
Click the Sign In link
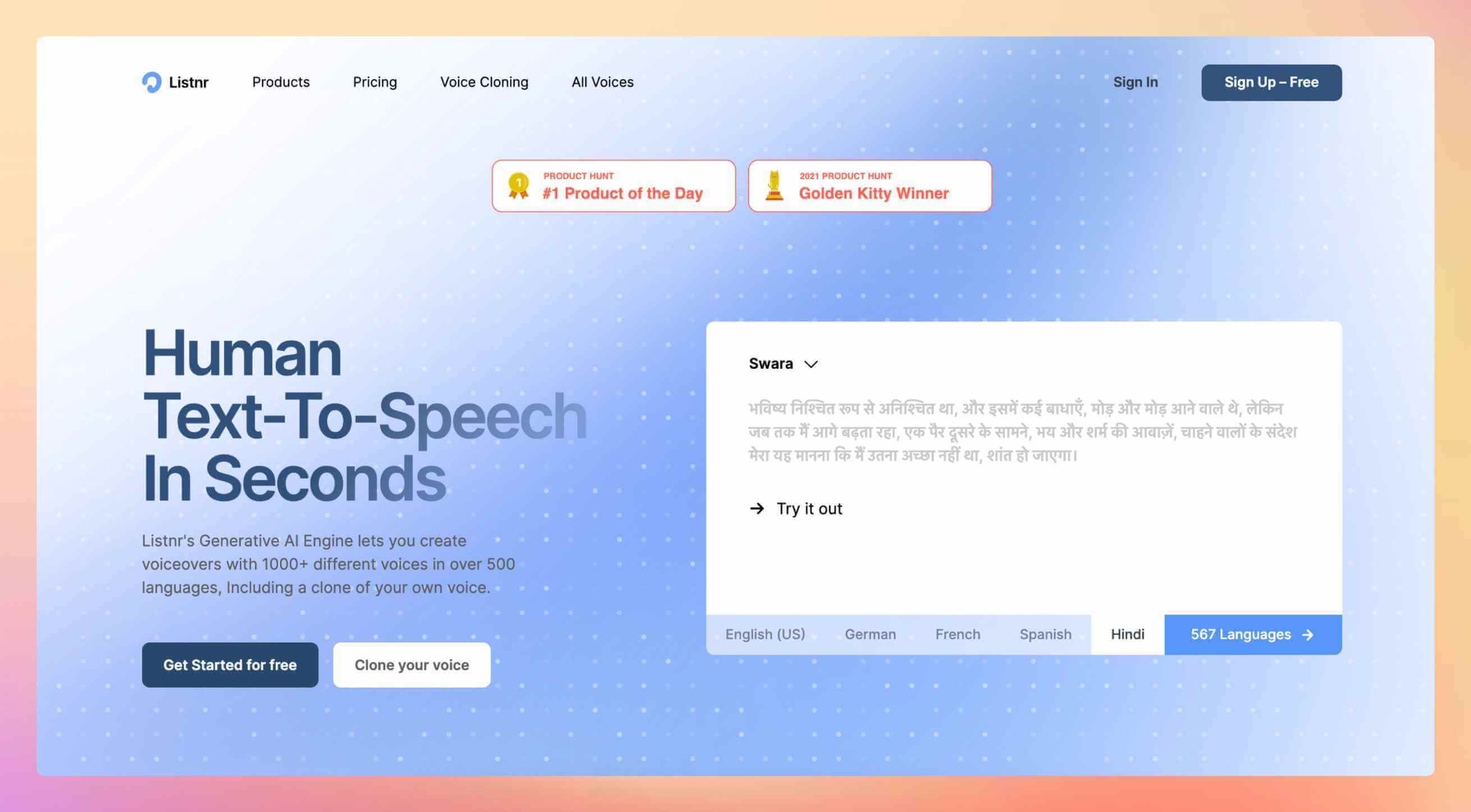(1135, 82)
